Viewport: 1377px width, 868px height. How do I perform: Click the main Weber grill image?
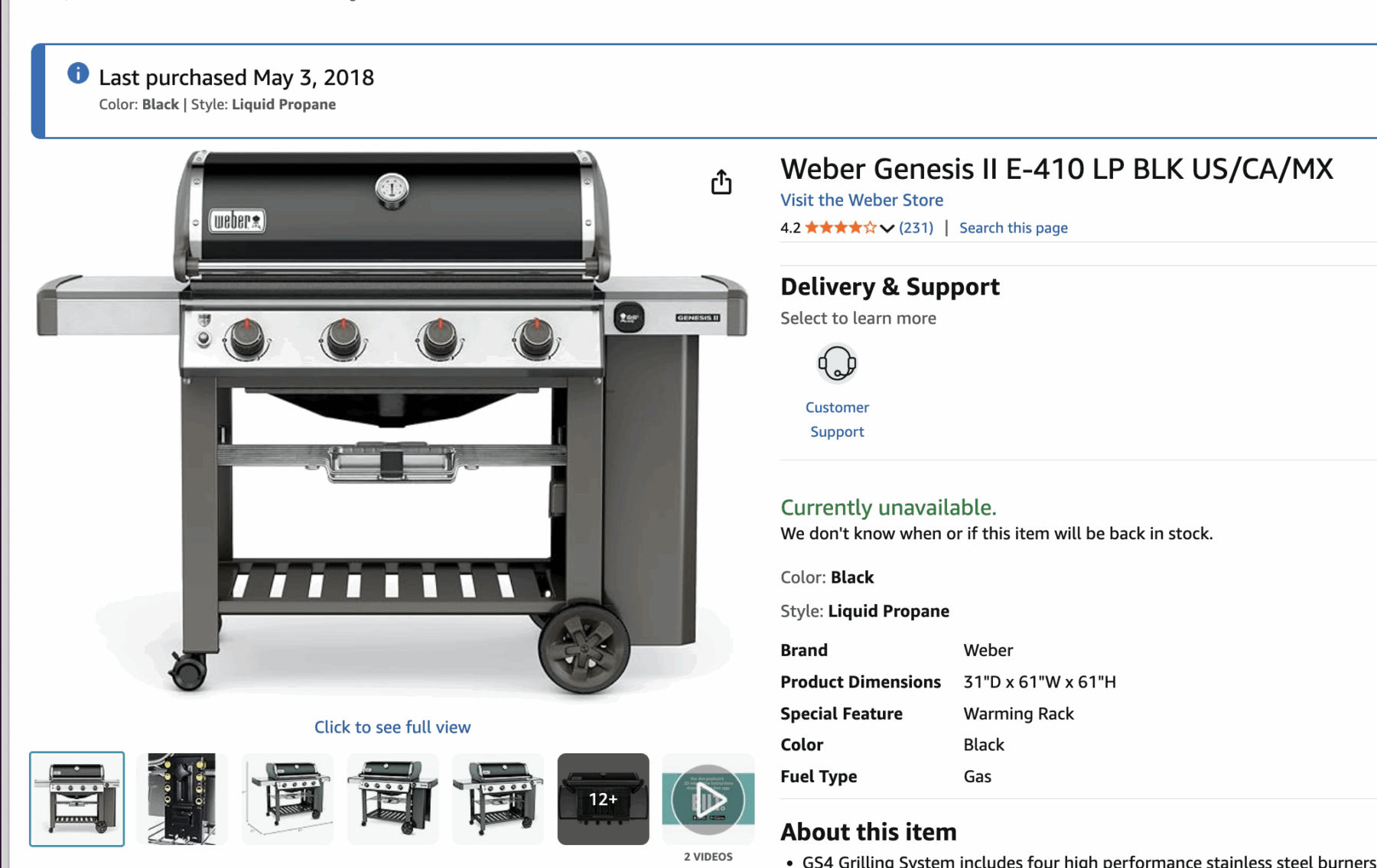pyautogui.click(x=392, y=422)
